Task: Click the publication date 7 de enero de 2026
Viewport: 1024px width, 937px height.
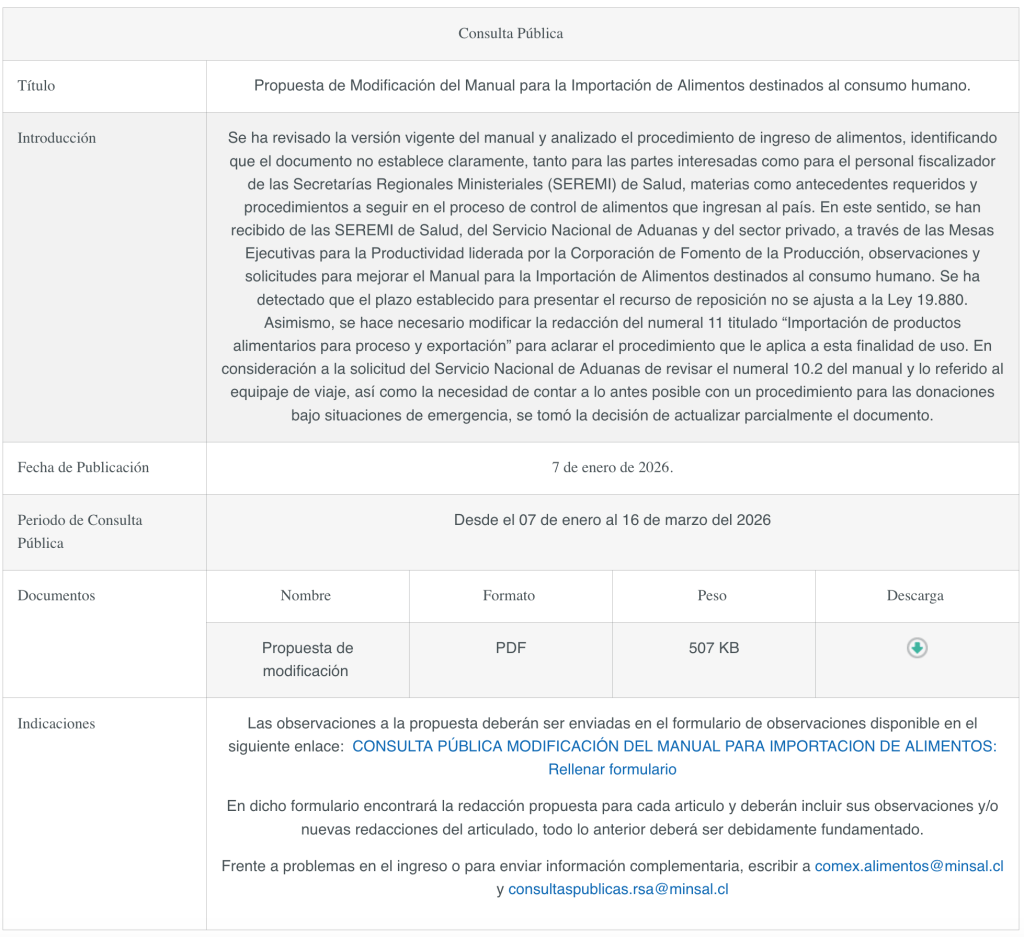Action: click(612, 467)
